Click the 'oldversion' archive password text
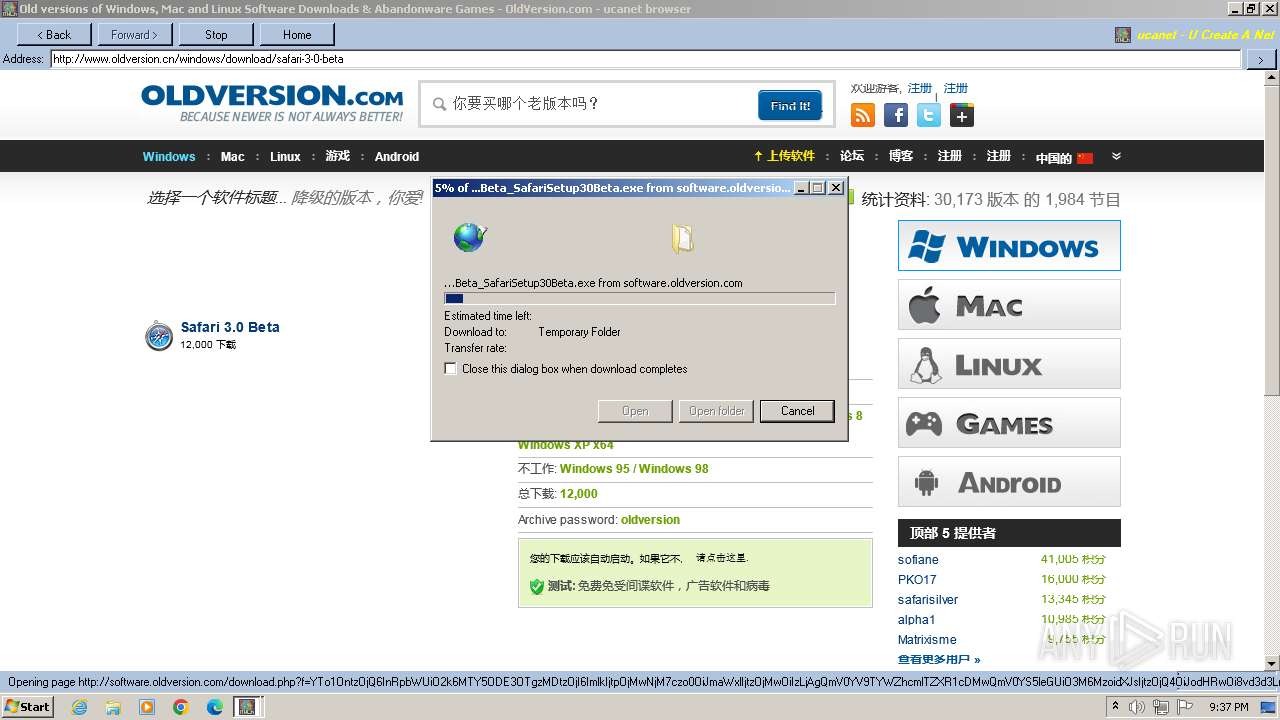This screenshot has height=720, width=1280. coord(650,520)
